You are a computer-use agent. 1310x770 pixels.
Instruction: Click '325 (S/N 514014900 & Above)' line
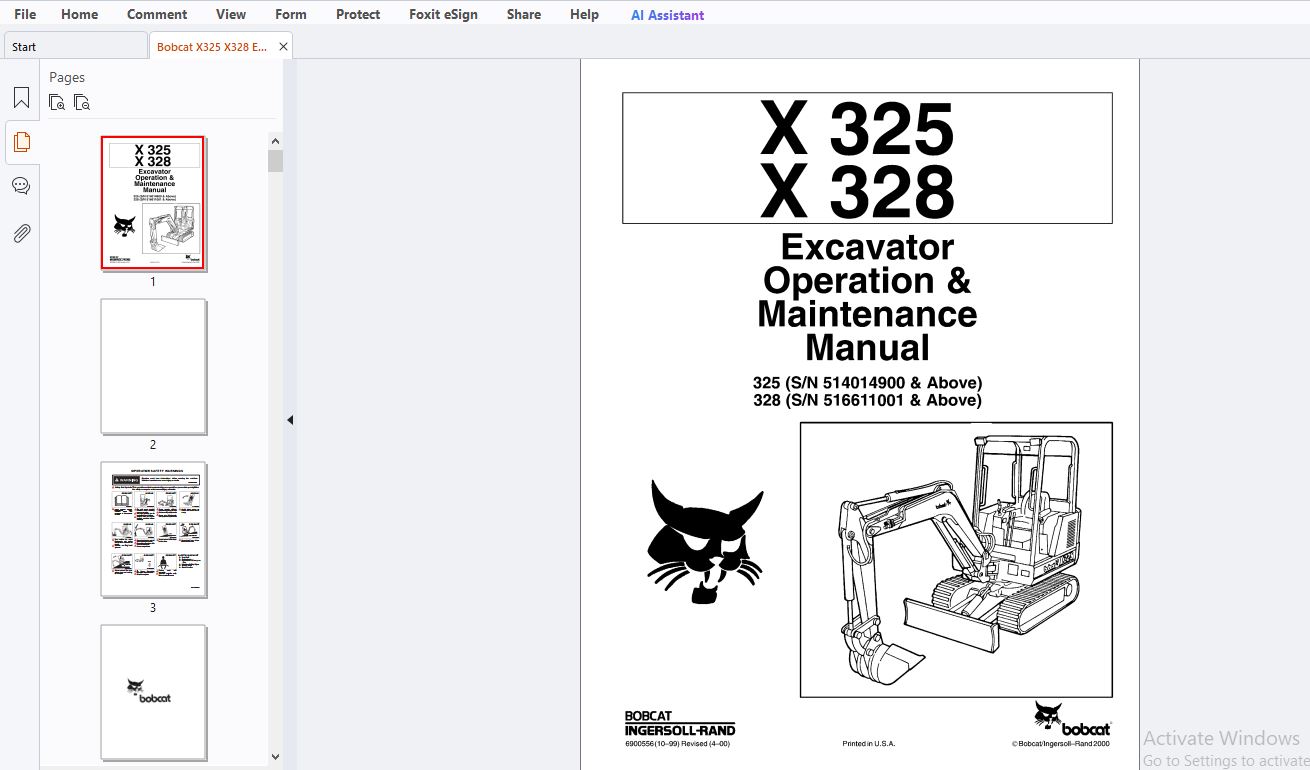coord(867,382)
